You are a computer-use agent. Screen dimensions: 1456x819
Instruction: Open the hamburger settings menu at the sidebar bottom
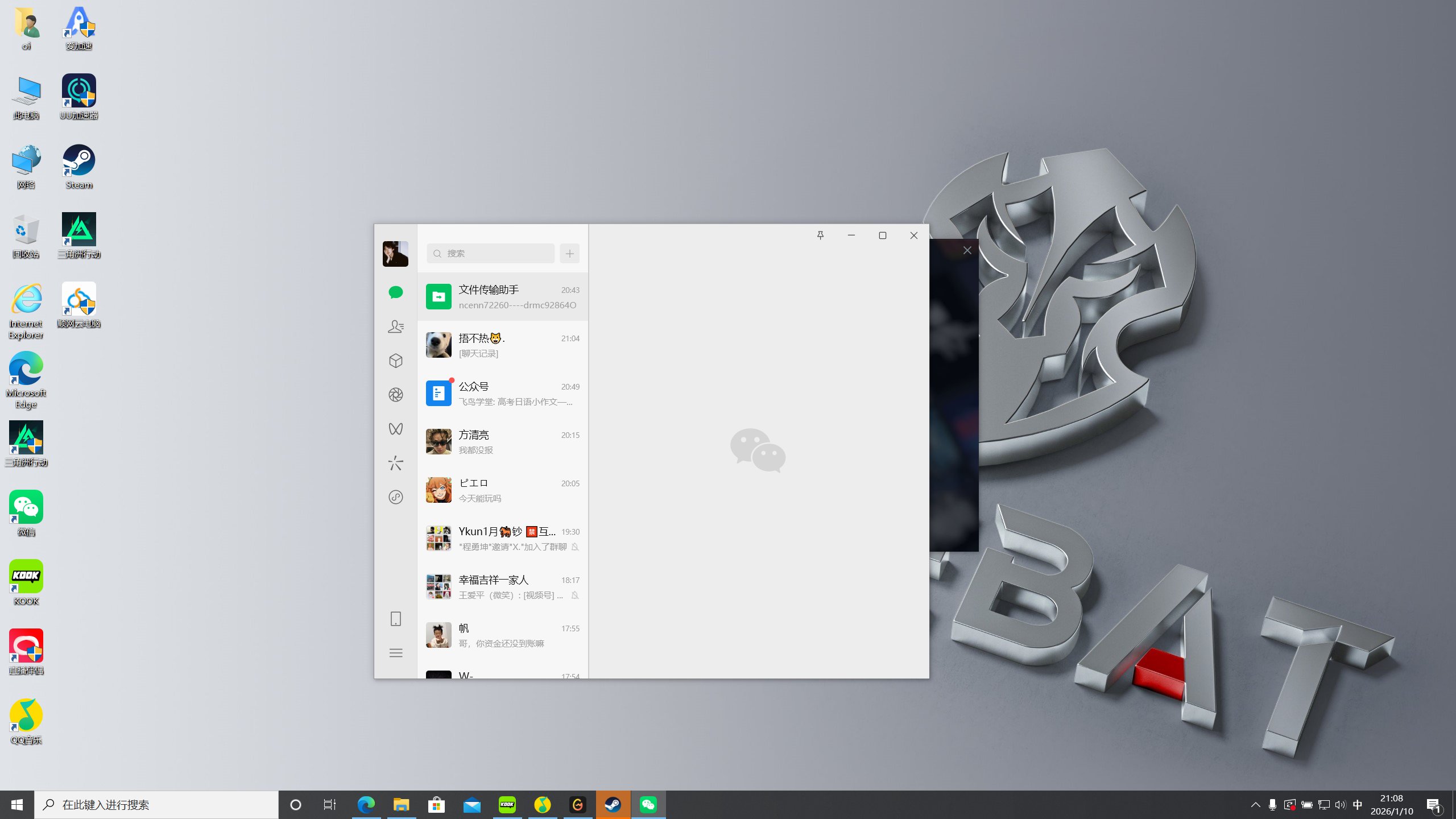[x=396, y=653]
